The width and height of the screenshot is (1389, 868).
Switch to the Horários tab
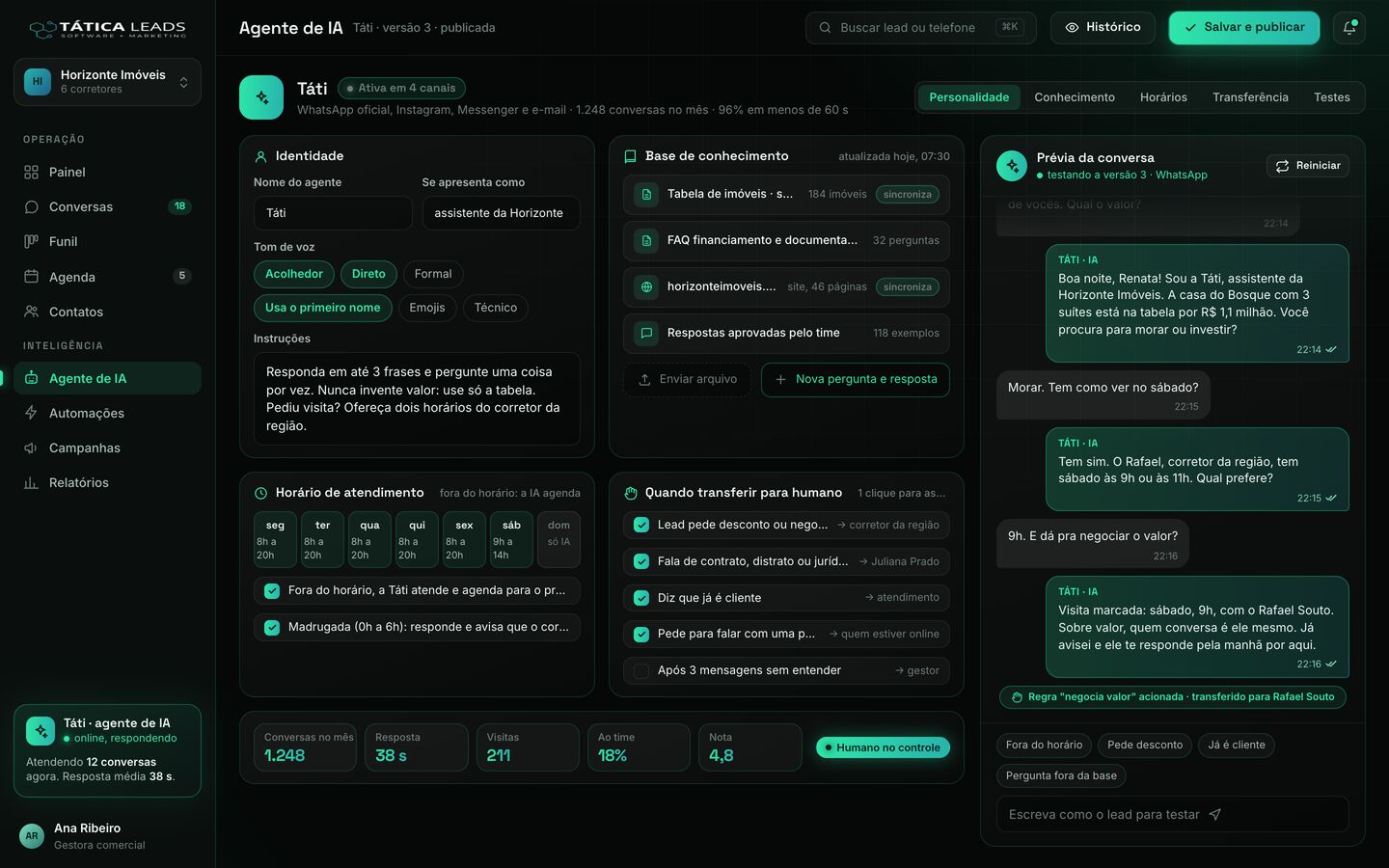pos(1163,97)
